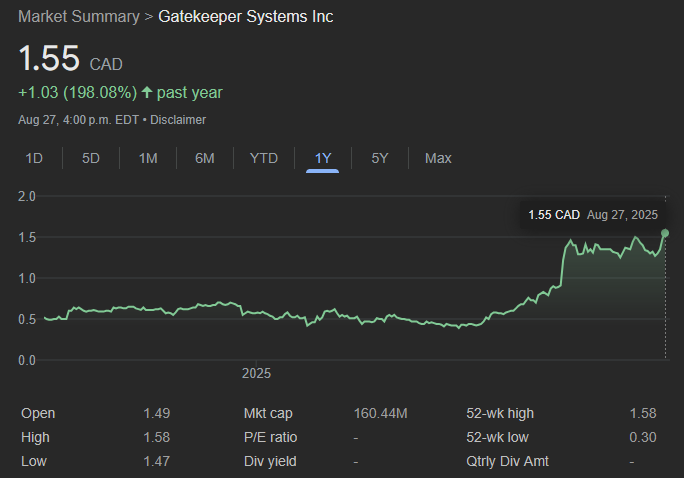This screenshot has width=684, height=478.
Task: Switch chart to 5Y range
Action: point(380,158)
